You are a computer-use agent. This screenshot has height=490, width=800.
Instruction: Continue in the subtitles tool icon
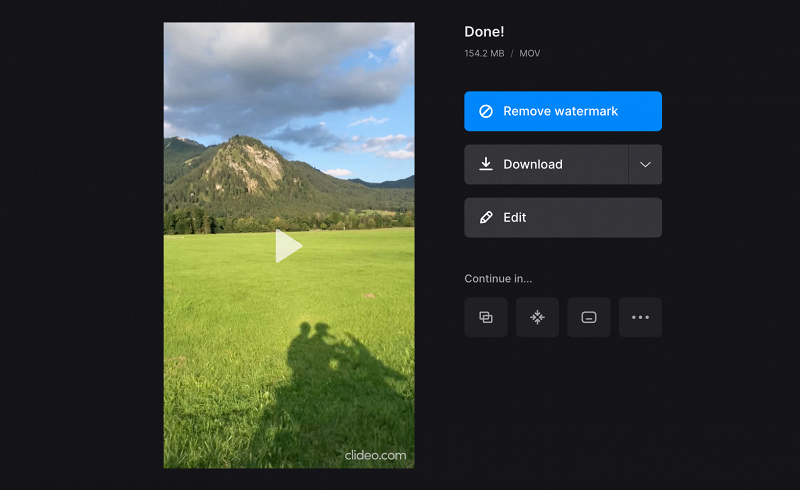click(589, 317)
